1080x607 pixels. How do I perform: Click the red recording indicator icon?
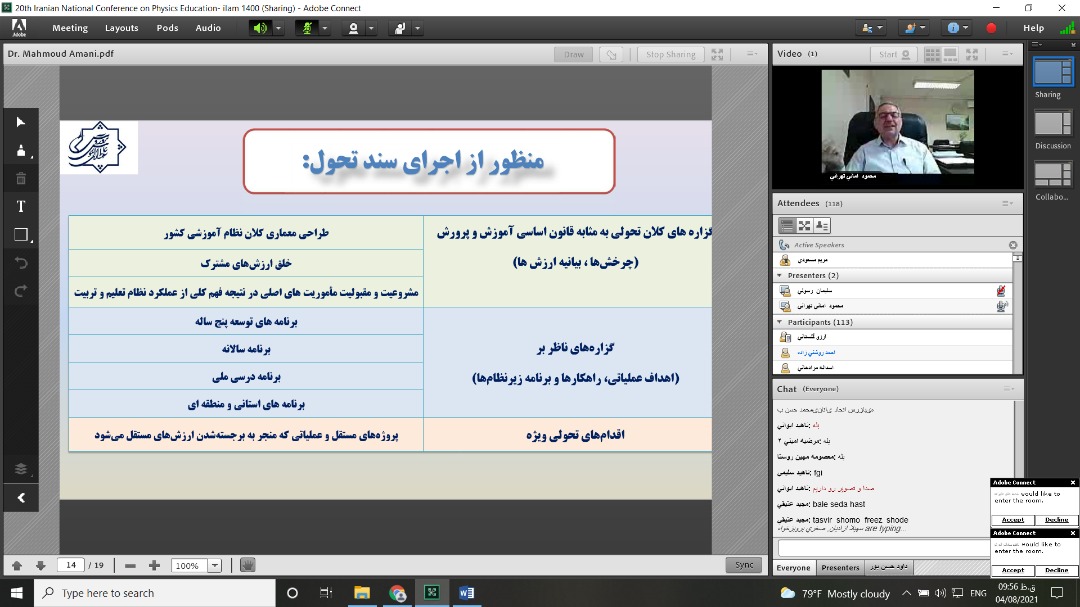point(991,28)
